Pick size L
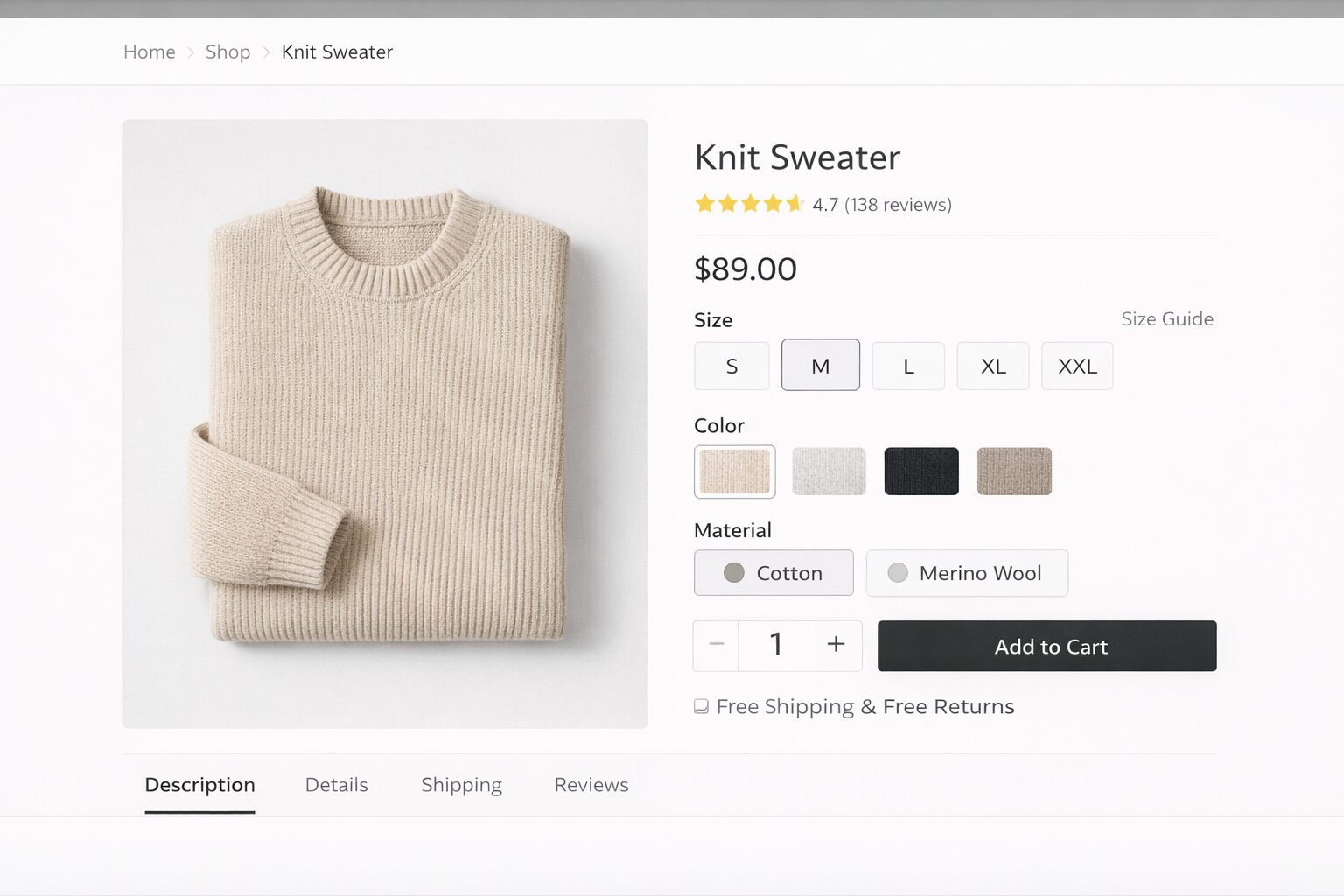 click(908, 366)
